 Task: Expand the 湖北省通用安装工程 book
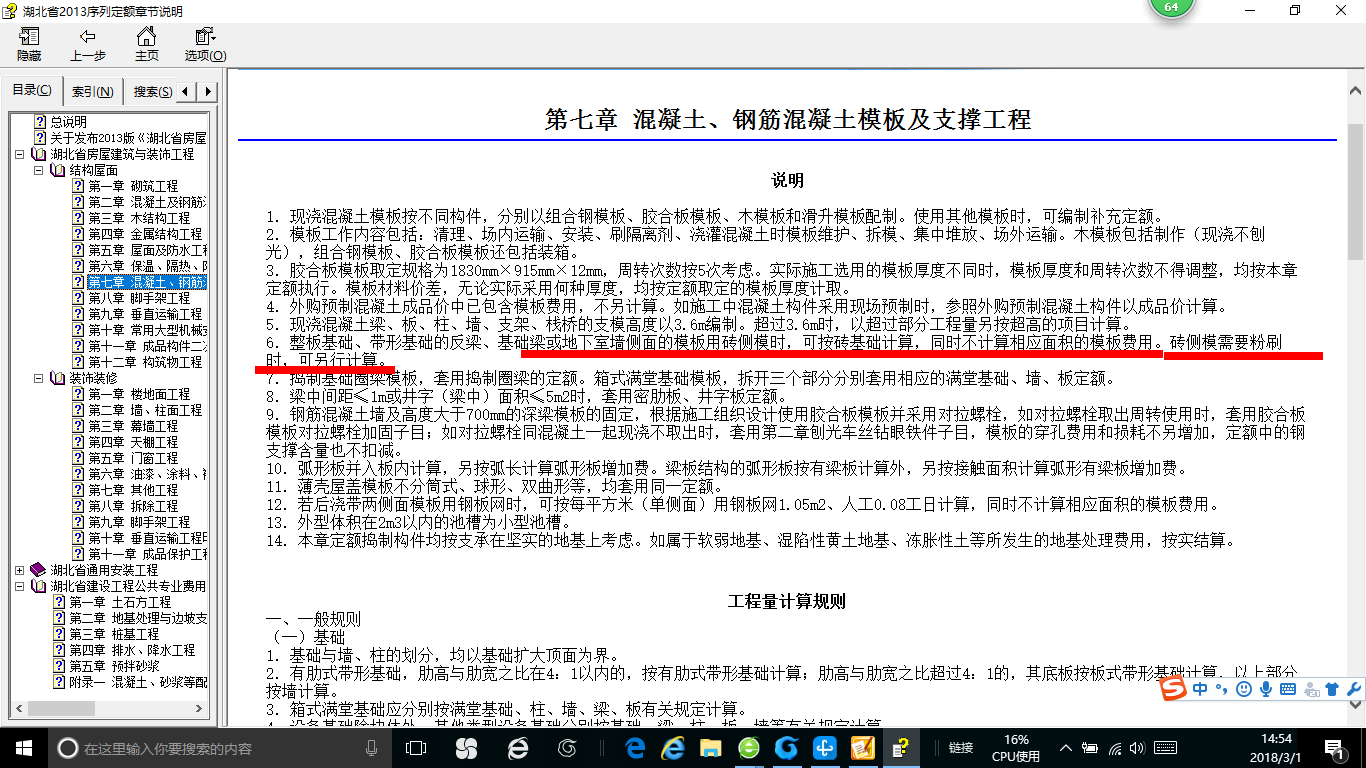tap(20, 571)
